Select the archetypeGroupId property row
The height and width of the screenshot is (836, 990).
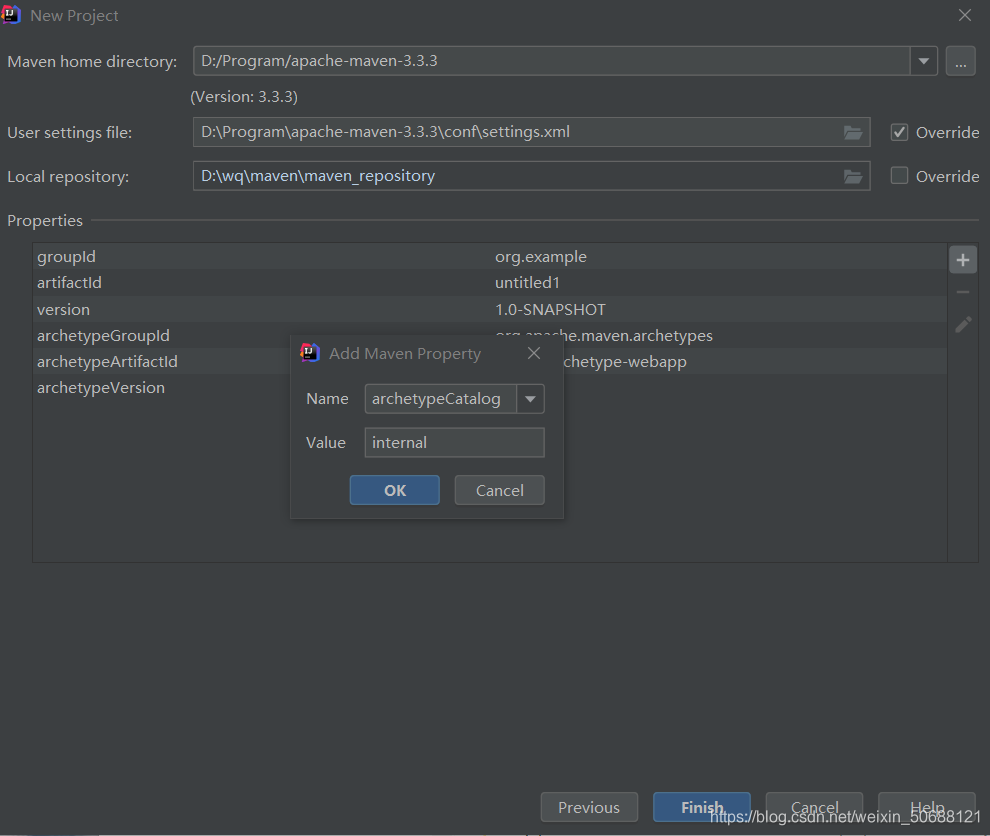tap(490, 335)
